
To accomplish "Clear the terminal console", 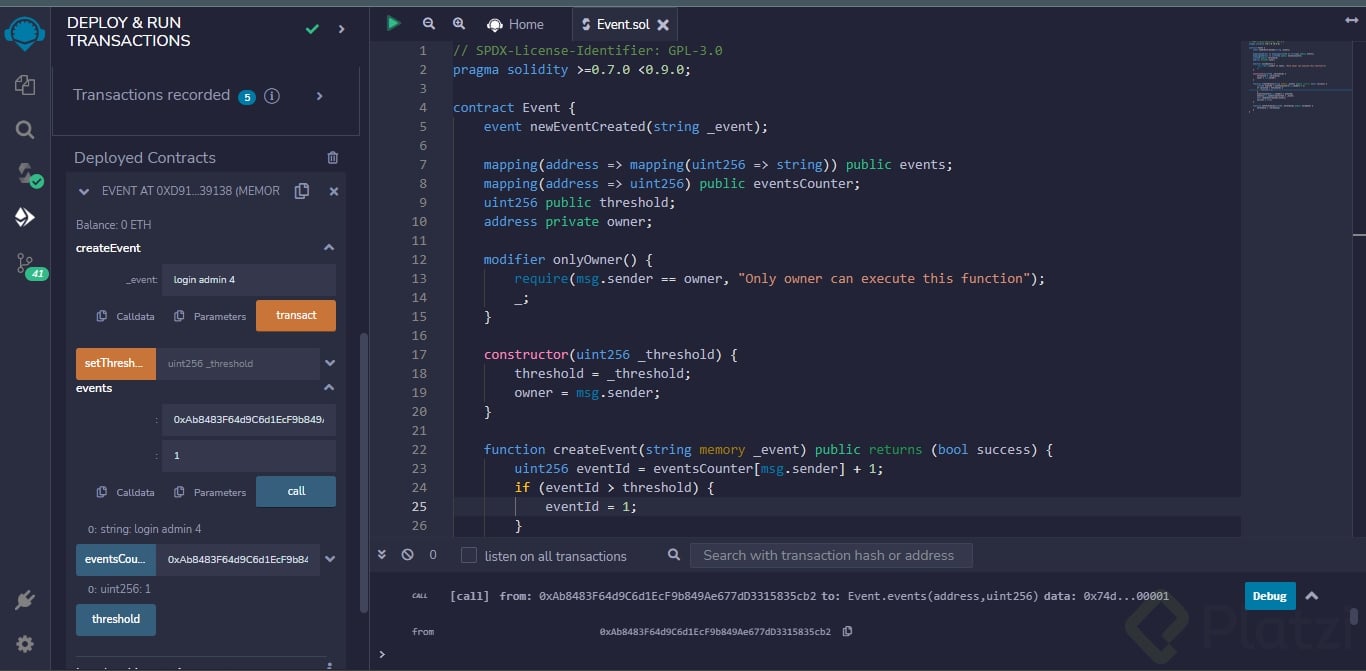I will [x=407, y=555].
